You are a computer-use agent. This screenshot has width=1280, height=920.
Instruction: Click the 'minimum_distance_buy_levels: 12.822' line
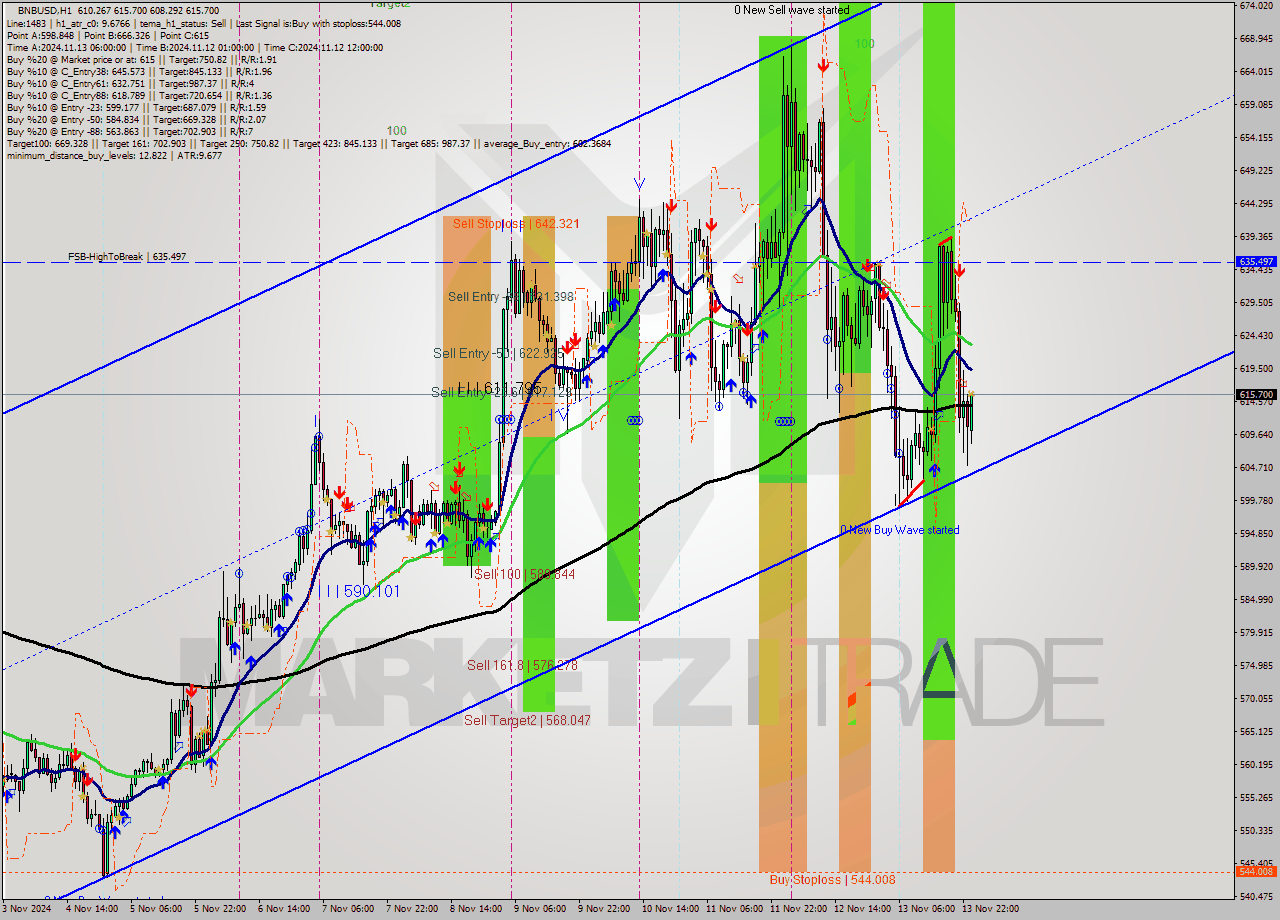pos(114,155)
